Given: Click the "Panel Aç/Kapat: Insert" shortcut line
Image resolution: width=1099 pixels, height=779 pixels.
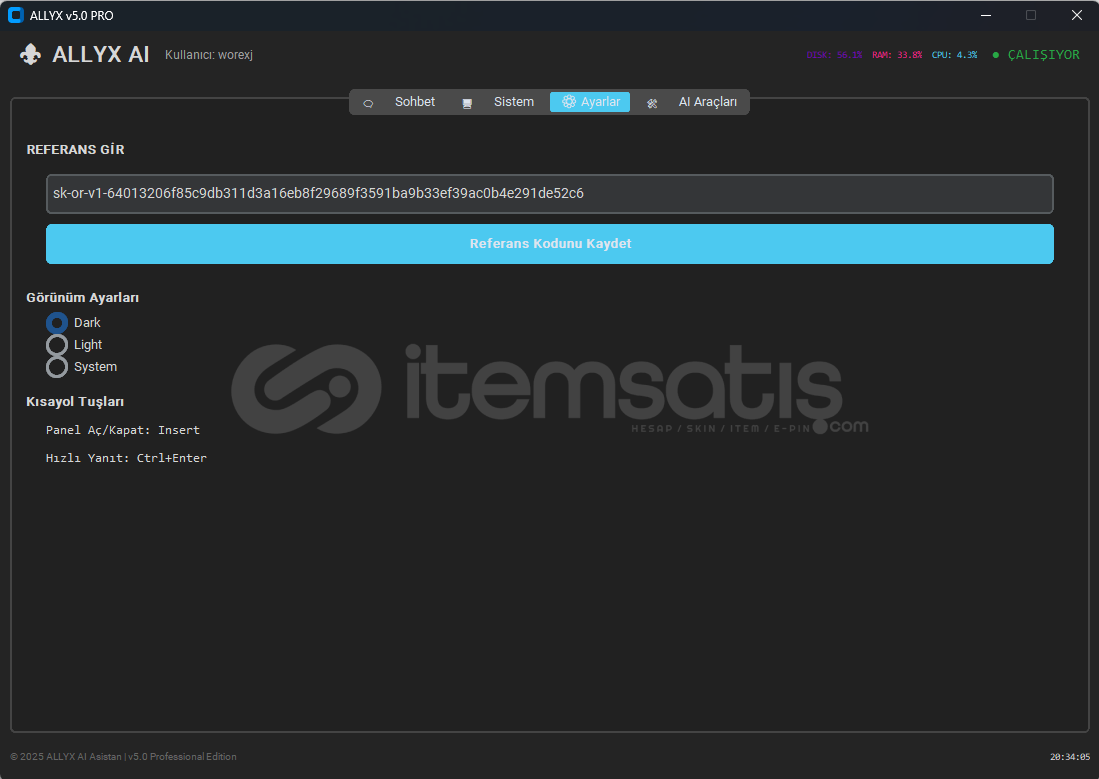Looking at the screenshot, I should coord(123,430).
